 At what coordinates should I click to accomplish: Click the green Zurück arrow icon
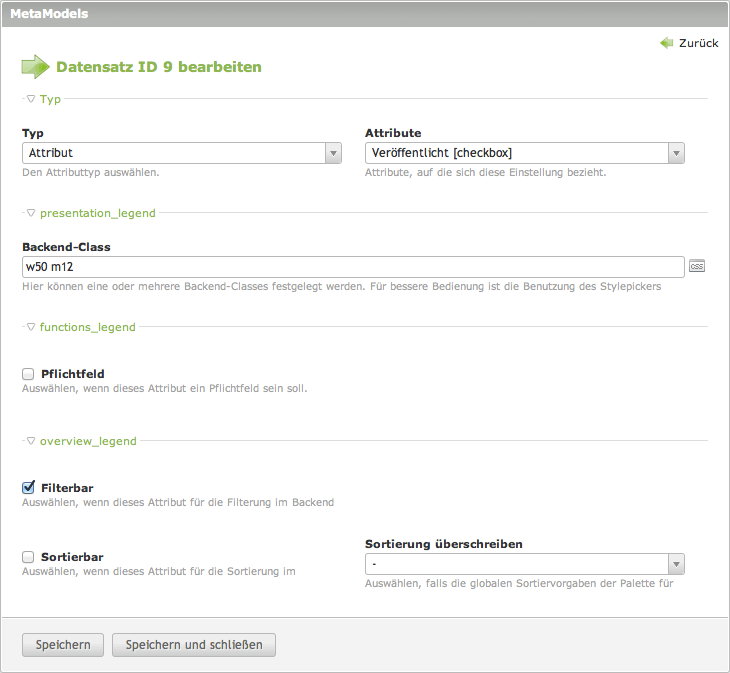tap(667, 43)
